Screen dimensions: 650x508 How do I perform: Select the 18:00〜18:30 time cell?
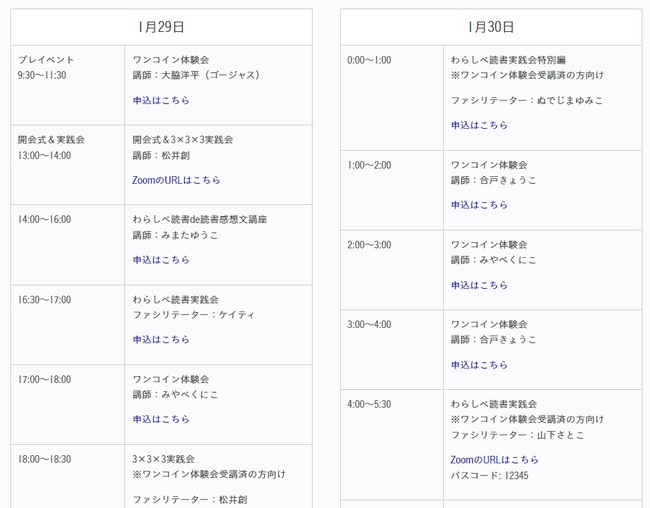45,459
